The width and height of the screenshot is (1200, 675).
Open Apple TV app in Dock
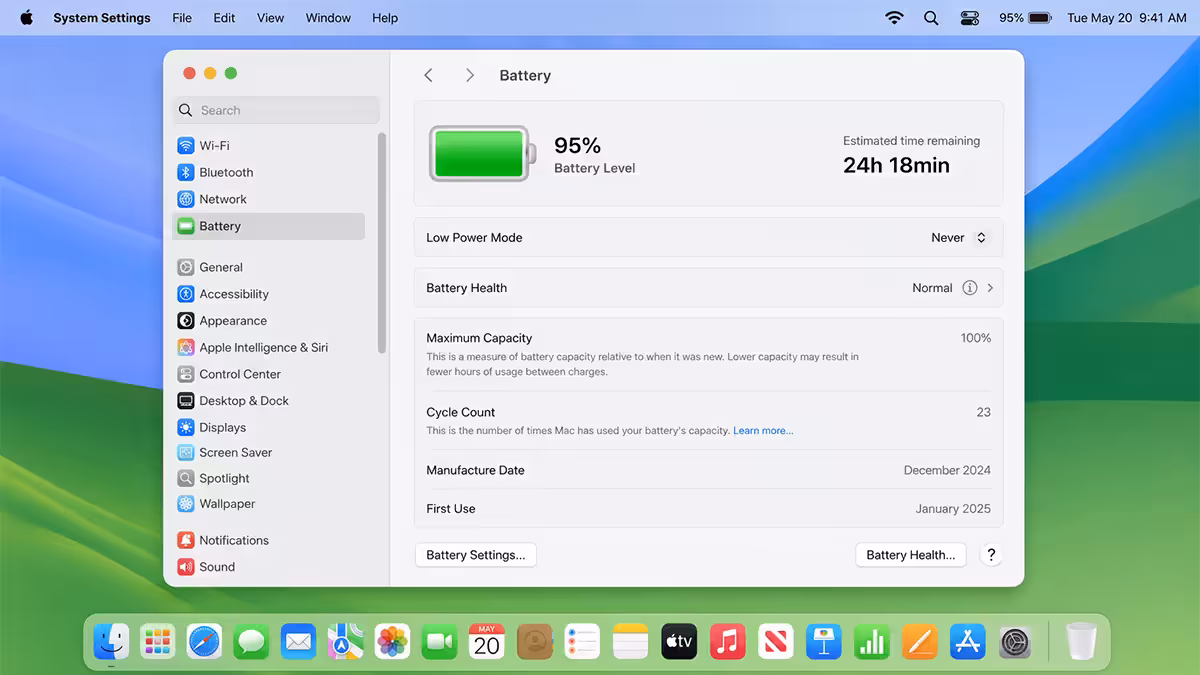(x=679, y=641)
